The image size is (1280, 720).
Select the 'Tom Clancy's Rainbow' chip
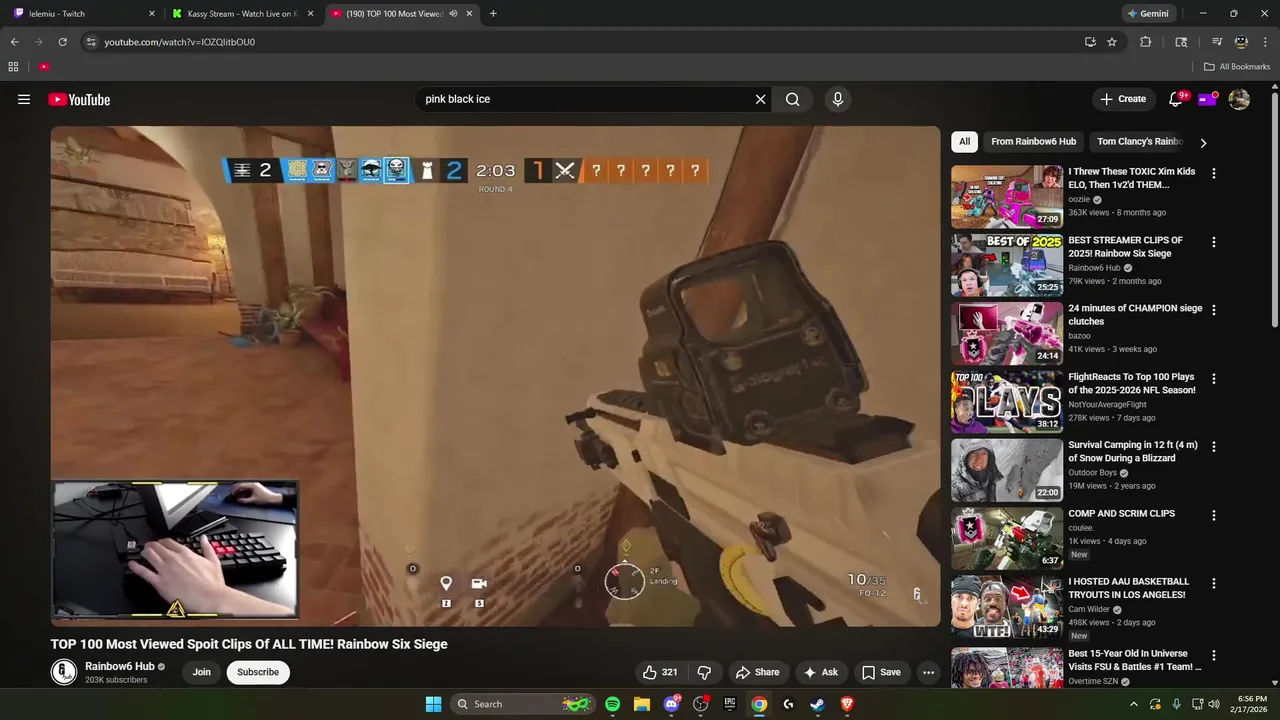[1139, 142]
